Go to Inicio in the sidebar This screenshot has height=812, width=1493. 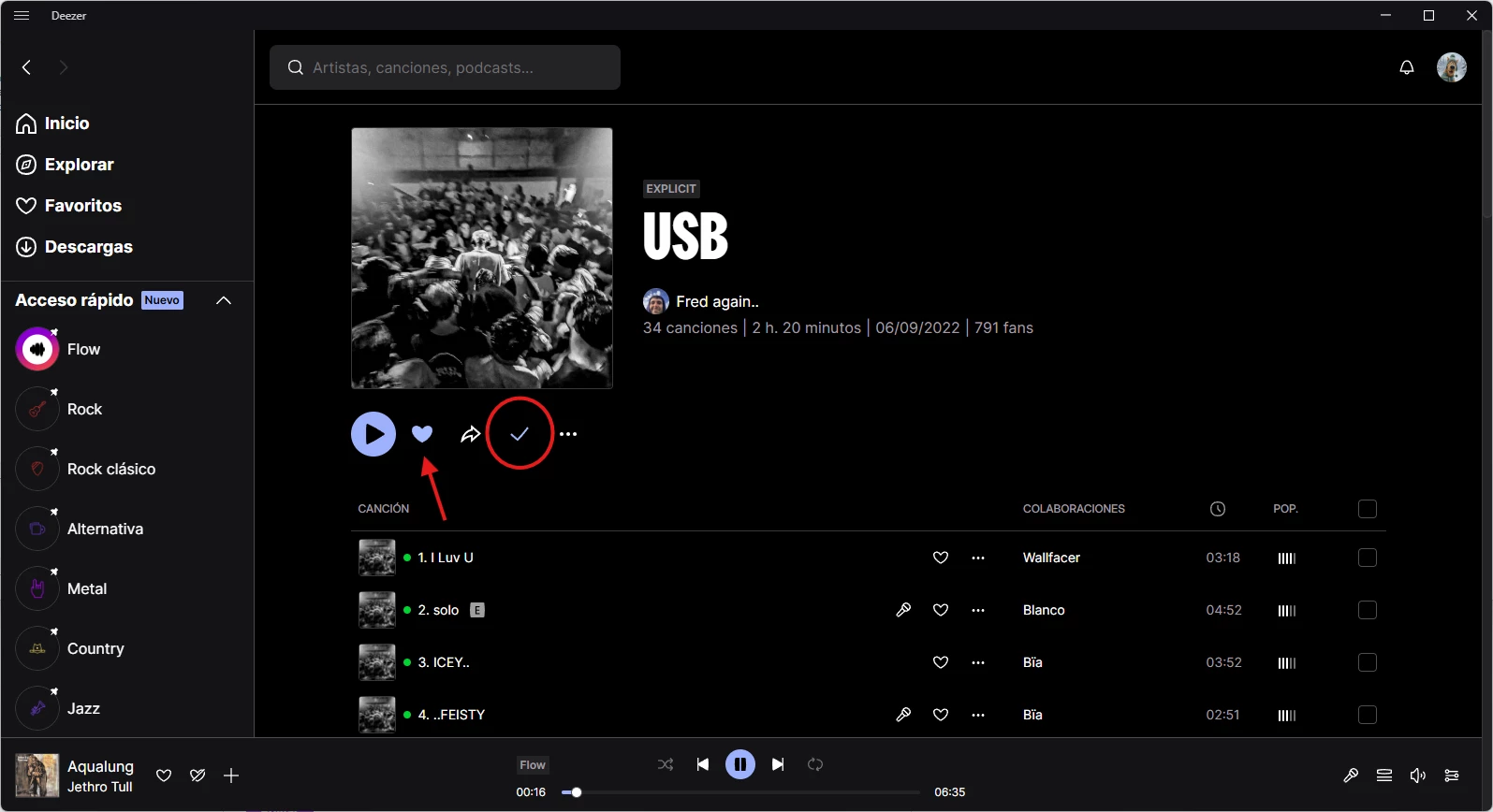pyautogui.click(x=52, y=123)
